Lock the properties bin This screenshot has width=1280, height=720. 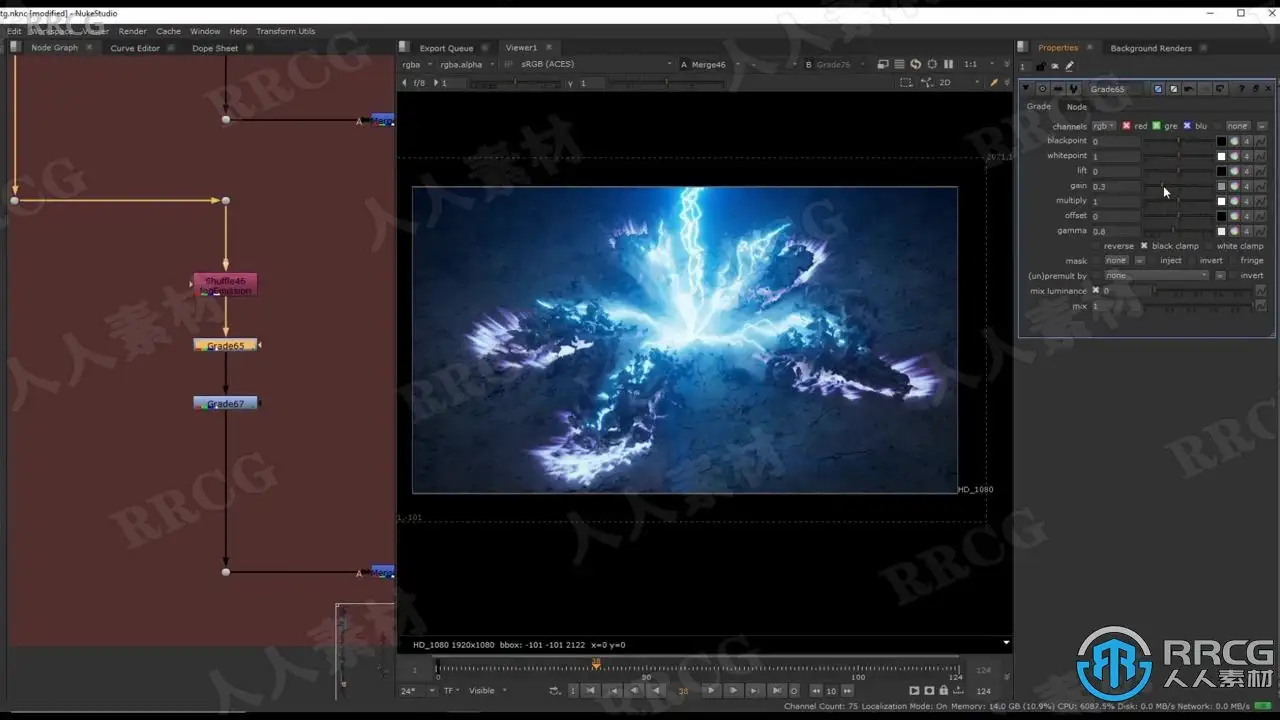[x=1041, y=67]
